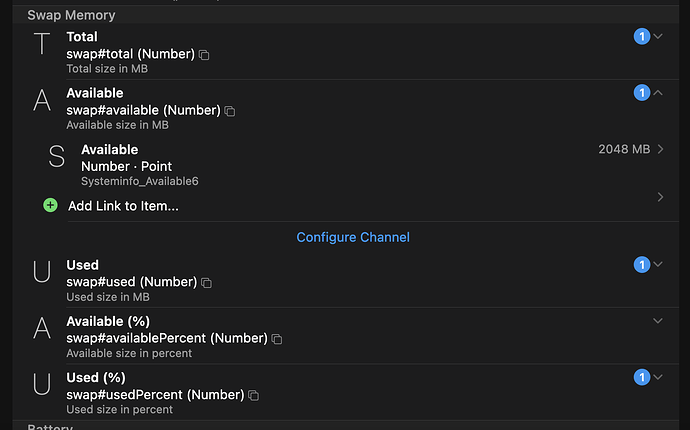The width and height of the screenshot is (690, 430).
Task: Click the T icon for Total channel
Action: 42,44
